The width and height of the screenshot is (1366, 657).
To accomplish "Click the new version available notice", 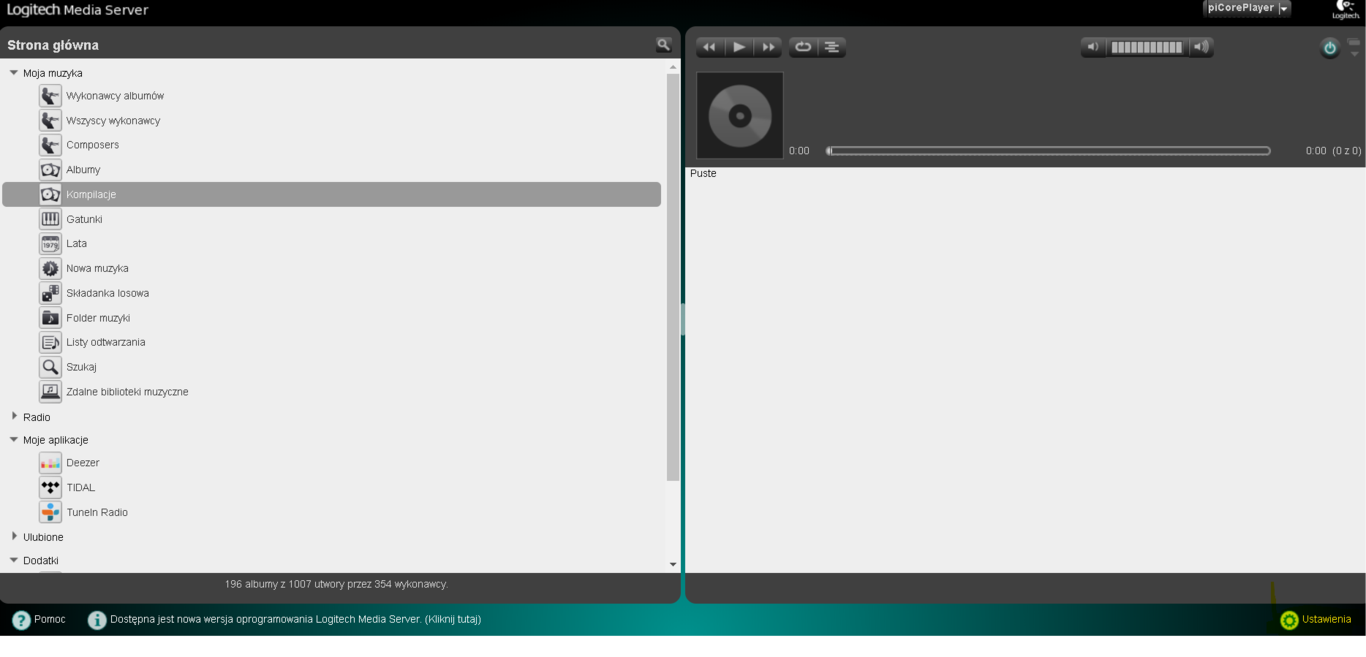I will coord(296,620).
